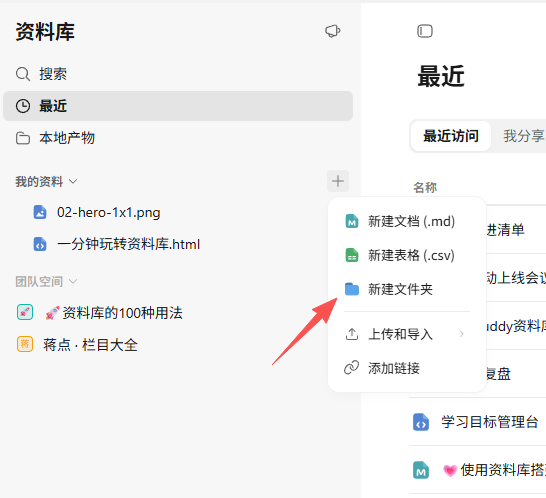The width and height of the screenshot is (546, 498).
Task: Click the plus button in 我的资料
Action: pos(338,181)
